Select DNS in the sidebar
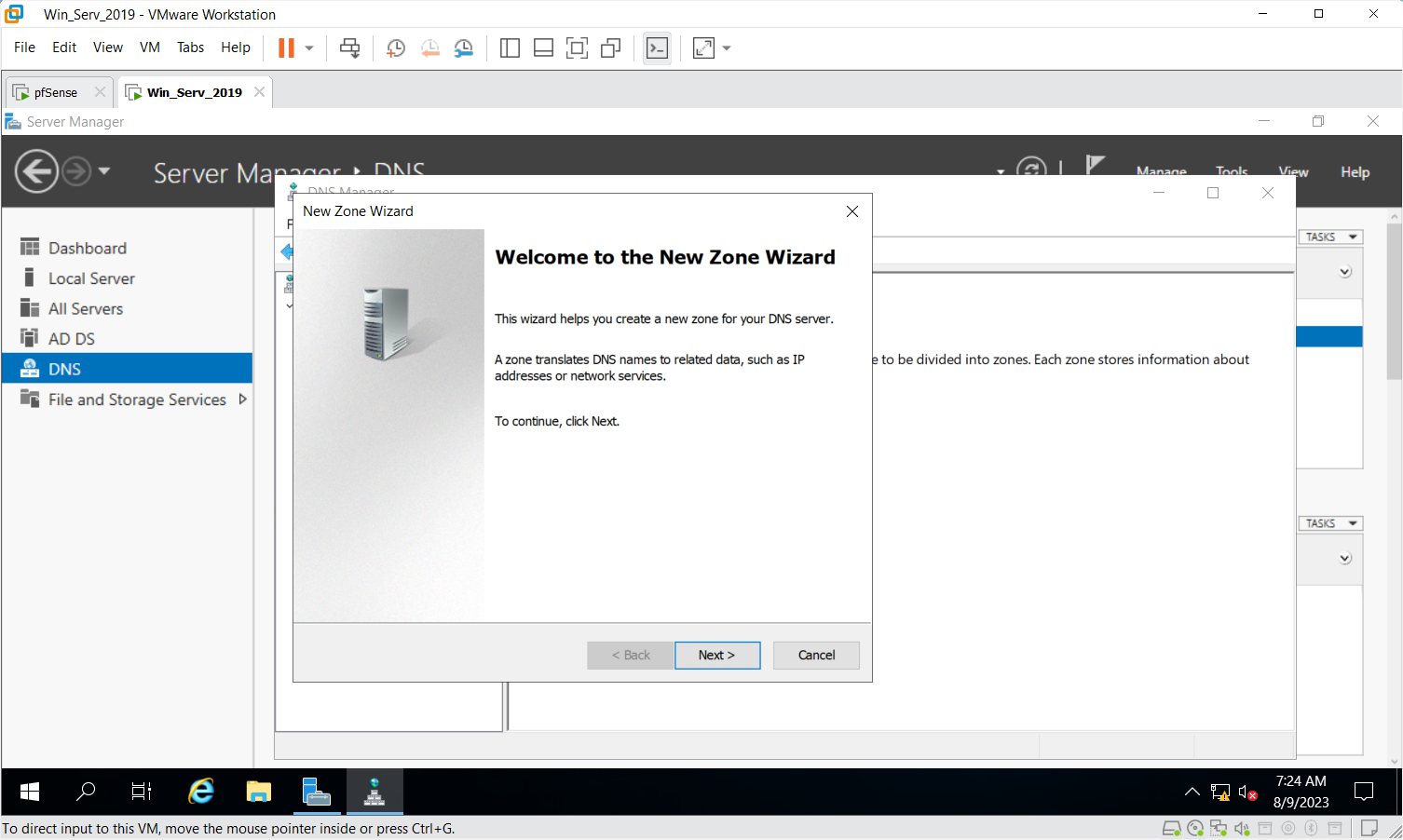The height and width of the screenshot is (840, 1403). coord(127,369)
